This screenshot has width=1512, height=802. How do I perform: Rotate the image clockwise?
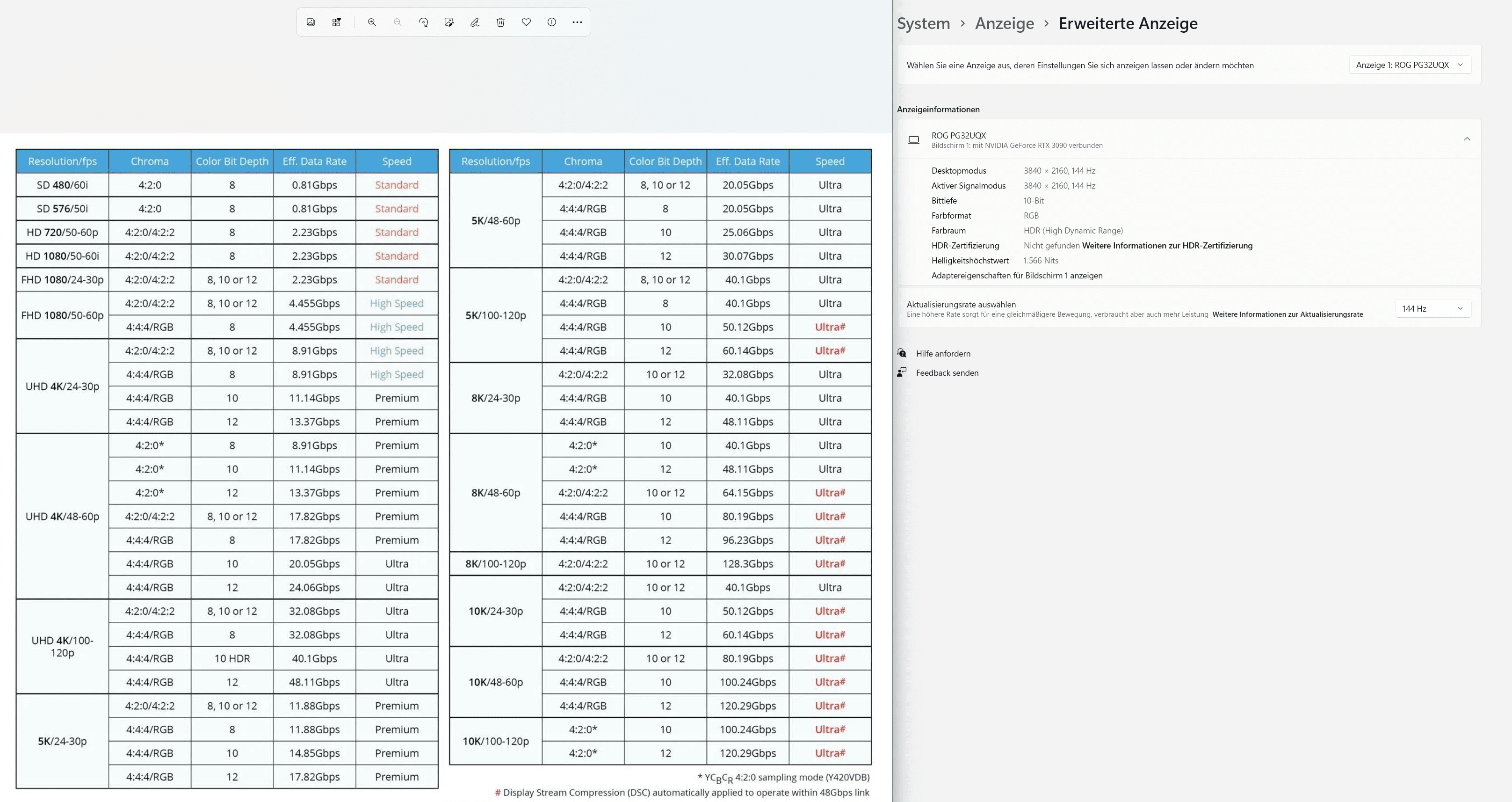(423, 22)
